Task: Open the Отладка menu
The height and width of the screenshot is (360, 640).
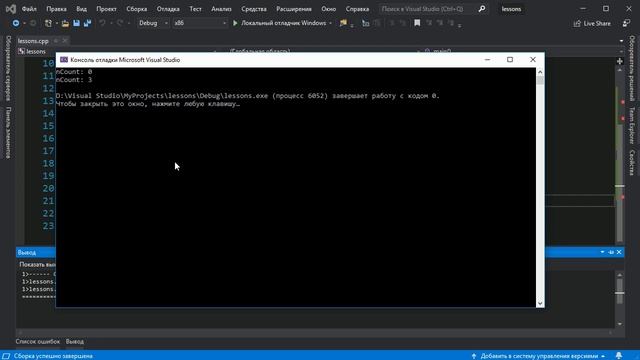Action: (168, 9)
